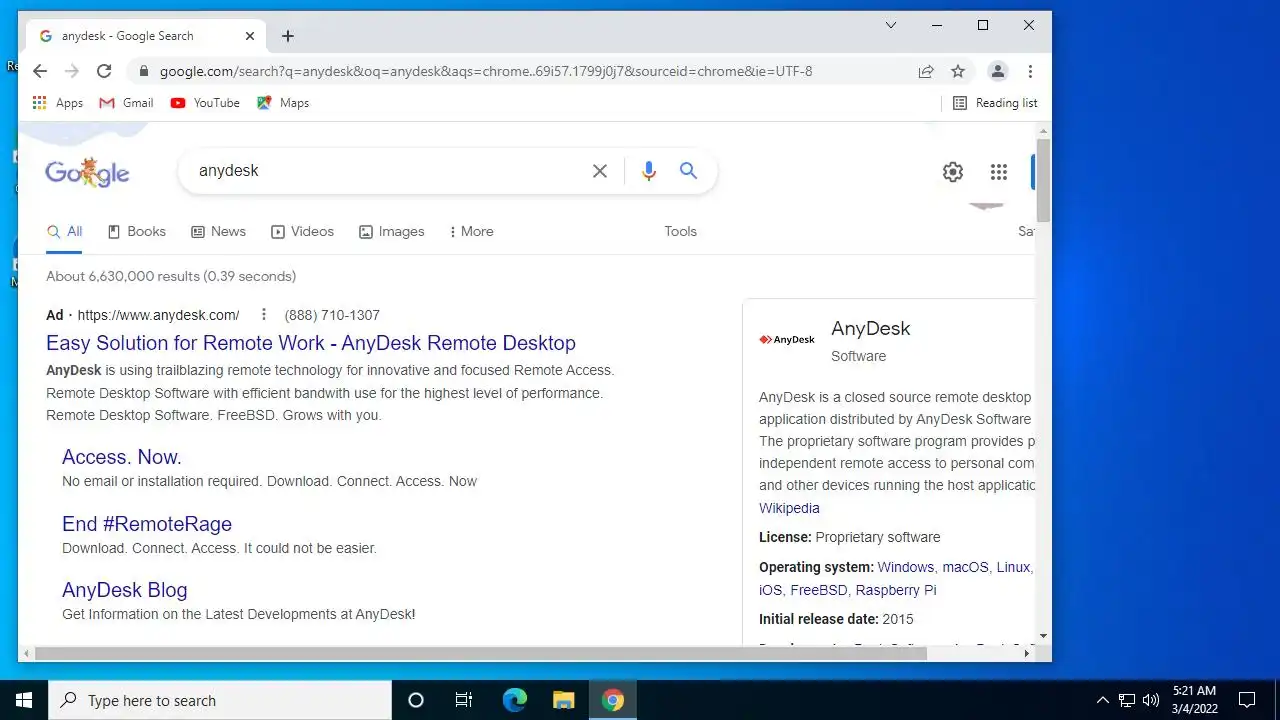Click the ad phone number (888) 710-1307
Screen dimensions: 1280x720
click(332, 315)
